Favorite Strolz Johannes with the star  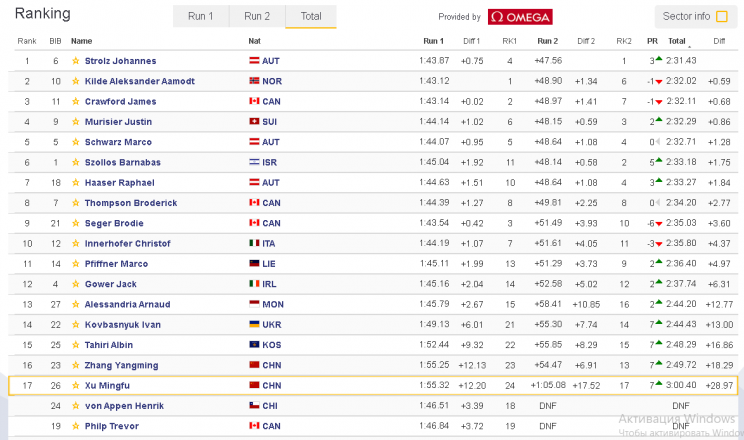[75, 61]
